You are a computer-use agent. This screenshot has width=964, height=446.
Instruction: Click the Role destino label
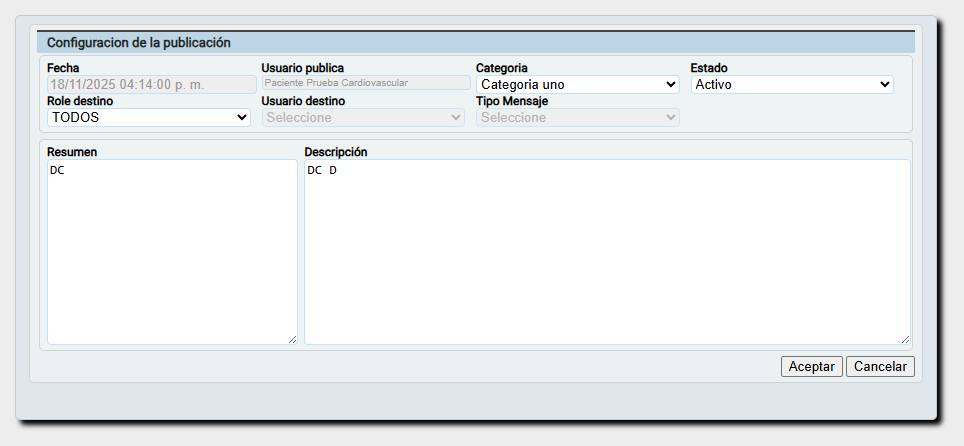pos(80,101)
